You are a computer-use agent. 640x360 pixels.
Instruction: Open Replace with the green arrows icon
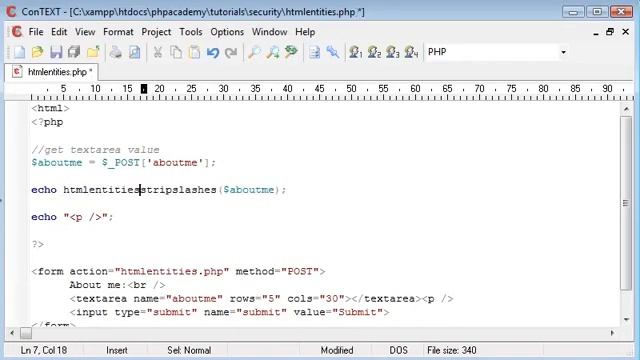coord(291,52)
